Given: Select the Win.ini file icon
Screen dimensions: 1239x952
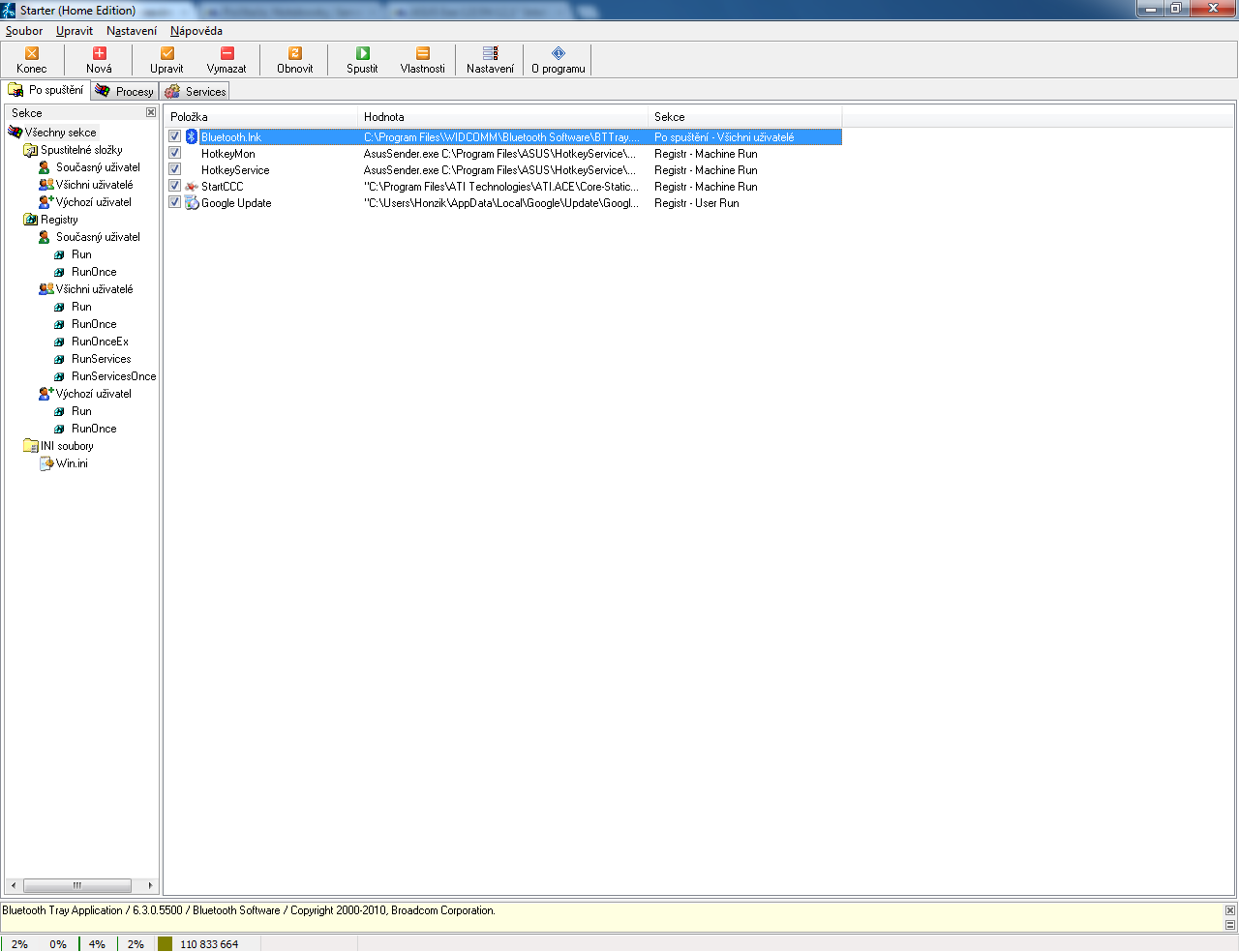Looking at the screenshot, I should click(x=45, y=463).
